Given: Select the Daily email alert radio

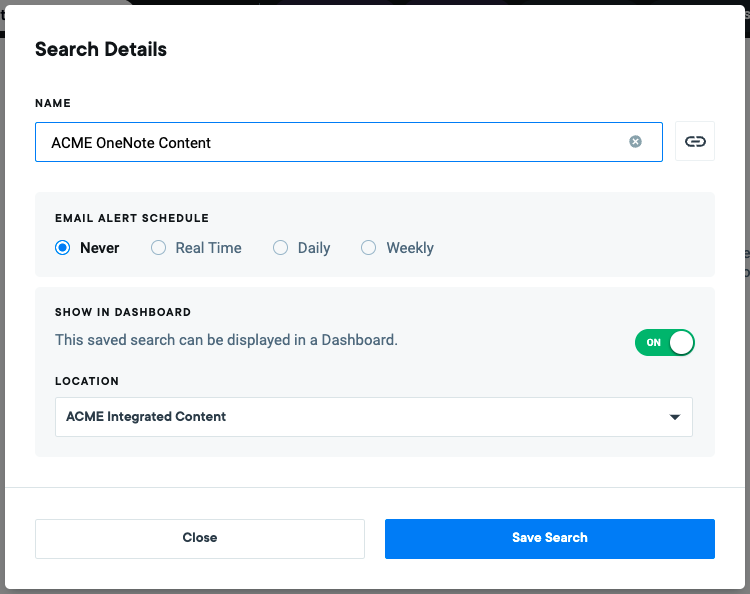Looking at the screenshot, I should coord(280,248).
